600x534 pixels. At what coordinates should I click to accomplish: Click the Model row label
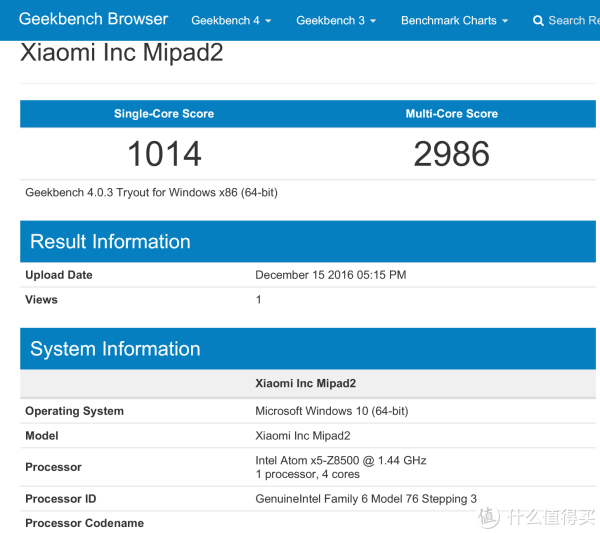tap(42, 436)
